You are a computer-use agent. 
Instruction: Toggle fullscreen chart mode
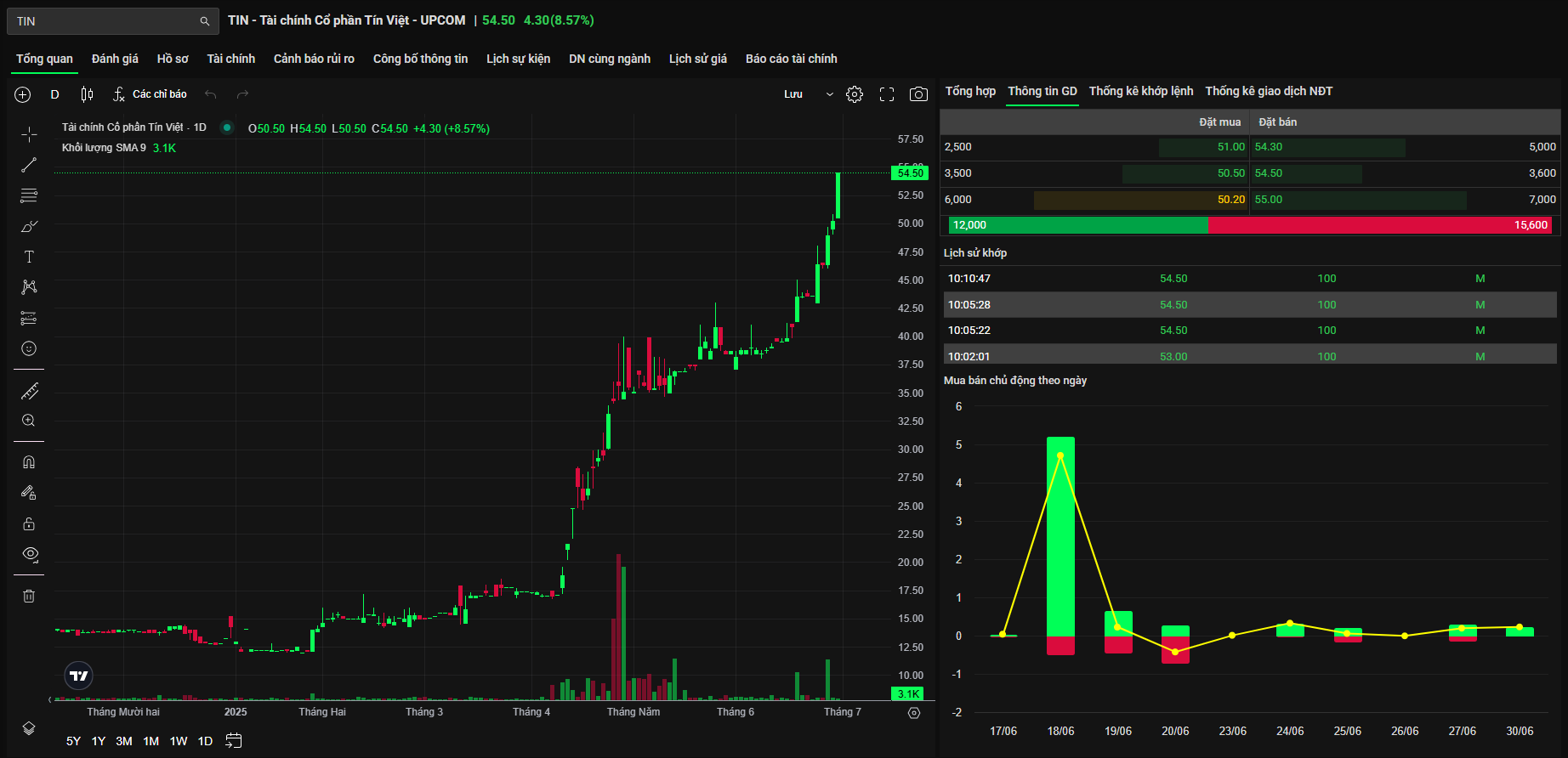887,94
